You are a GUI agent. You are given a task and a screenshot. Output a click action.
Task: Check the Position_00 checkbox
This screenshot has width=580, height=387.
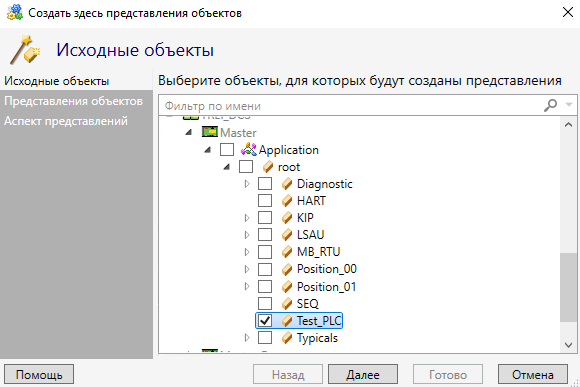(265, 269)
